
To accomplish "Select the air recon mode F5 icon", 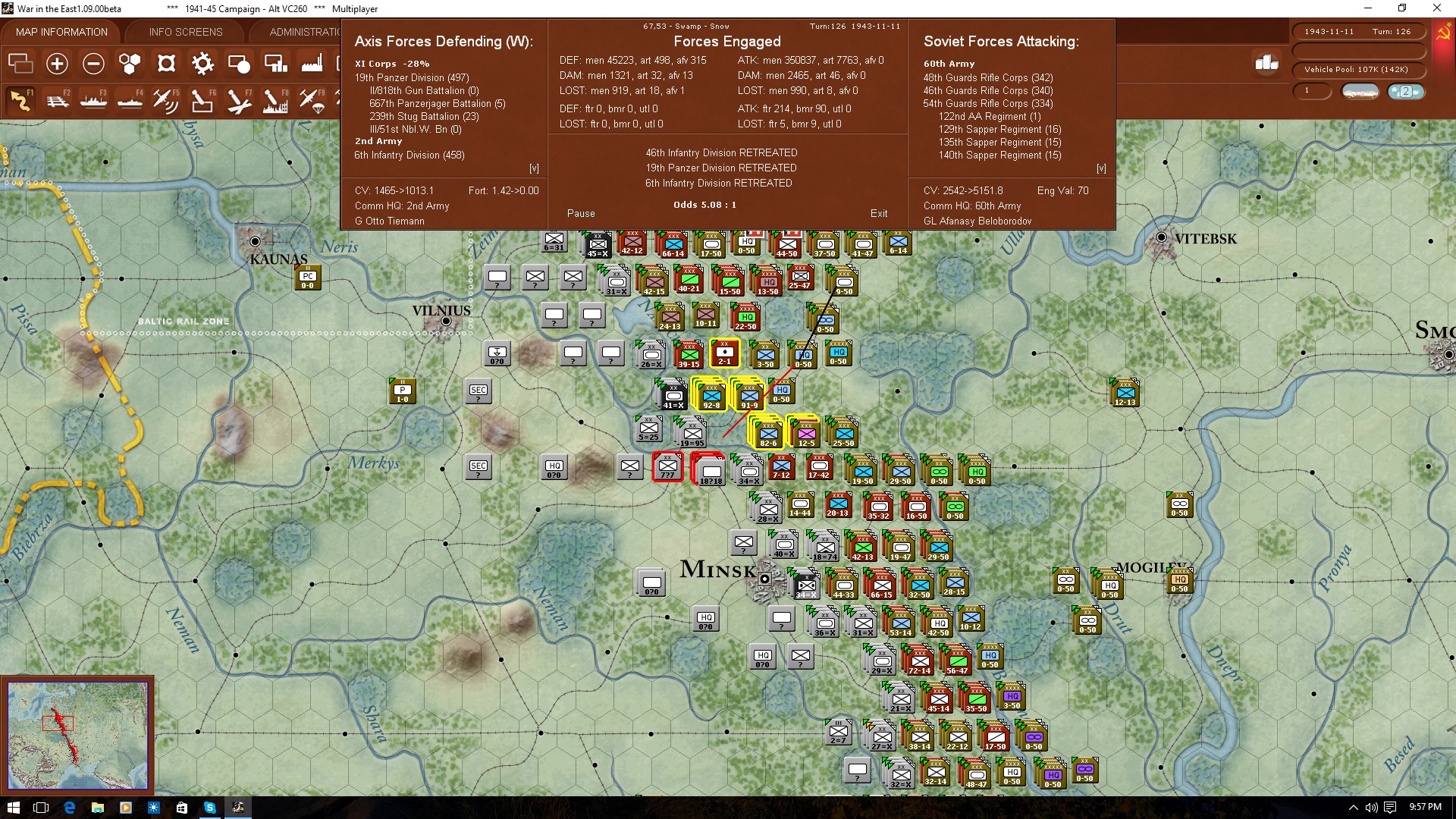I will tap(165, 100).
